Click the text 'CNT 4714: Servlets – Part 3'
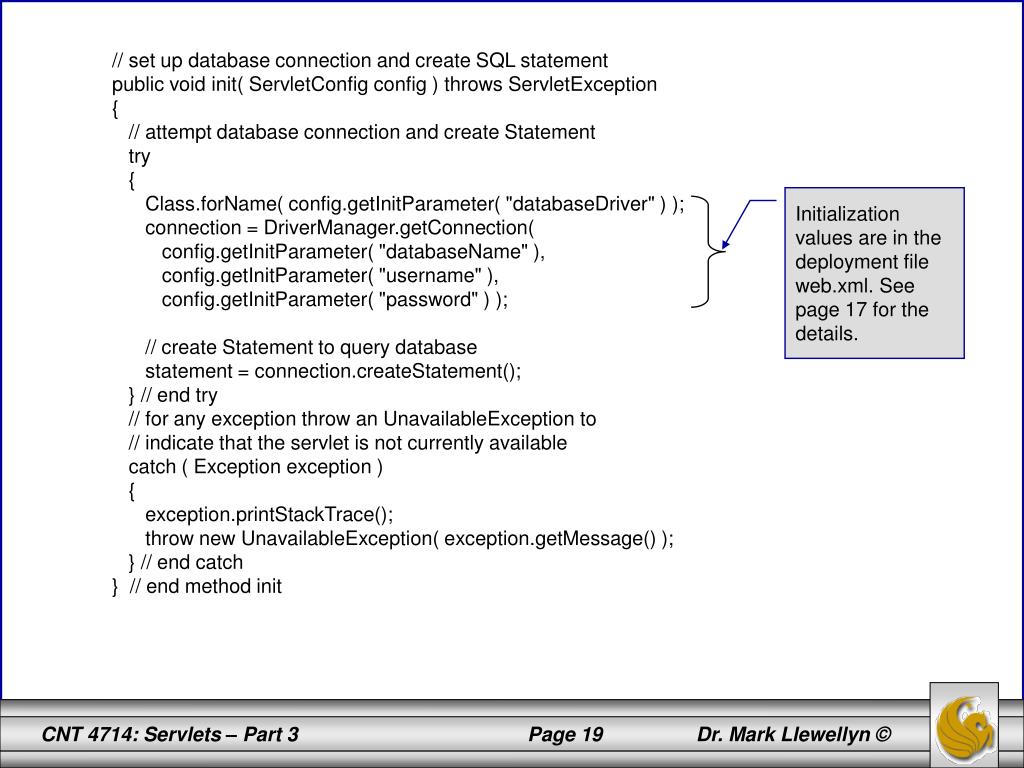1024x768 pixels. click(x=170, y=734)
